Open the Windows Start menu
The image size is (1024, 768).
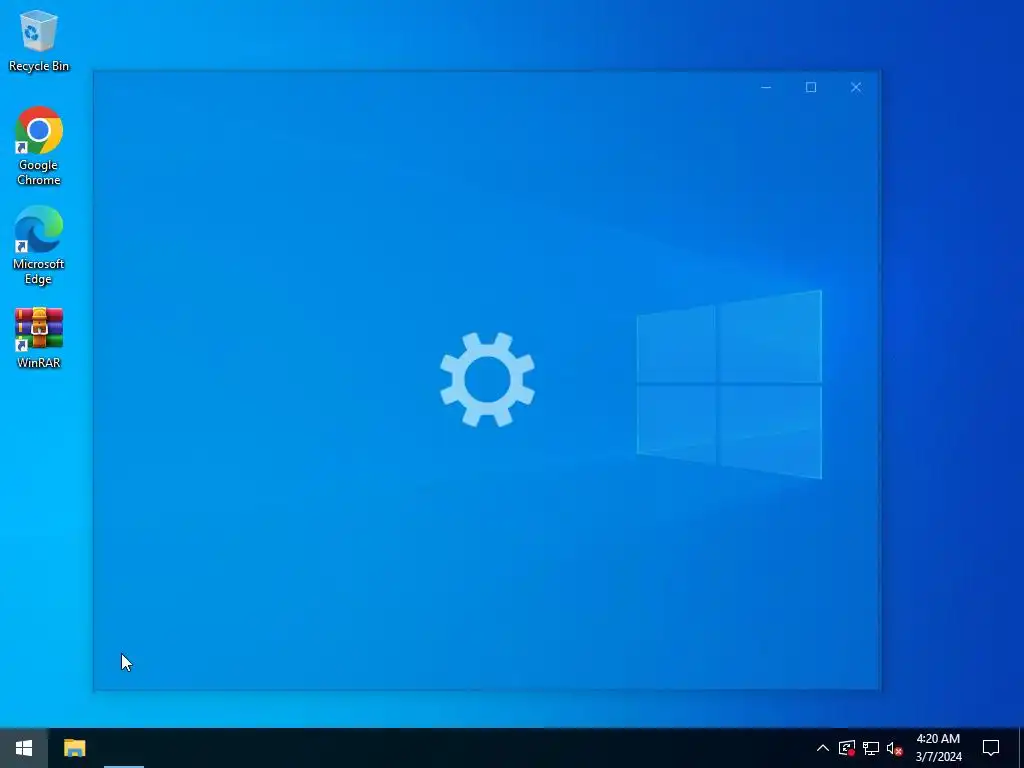(x=24, y=748)
